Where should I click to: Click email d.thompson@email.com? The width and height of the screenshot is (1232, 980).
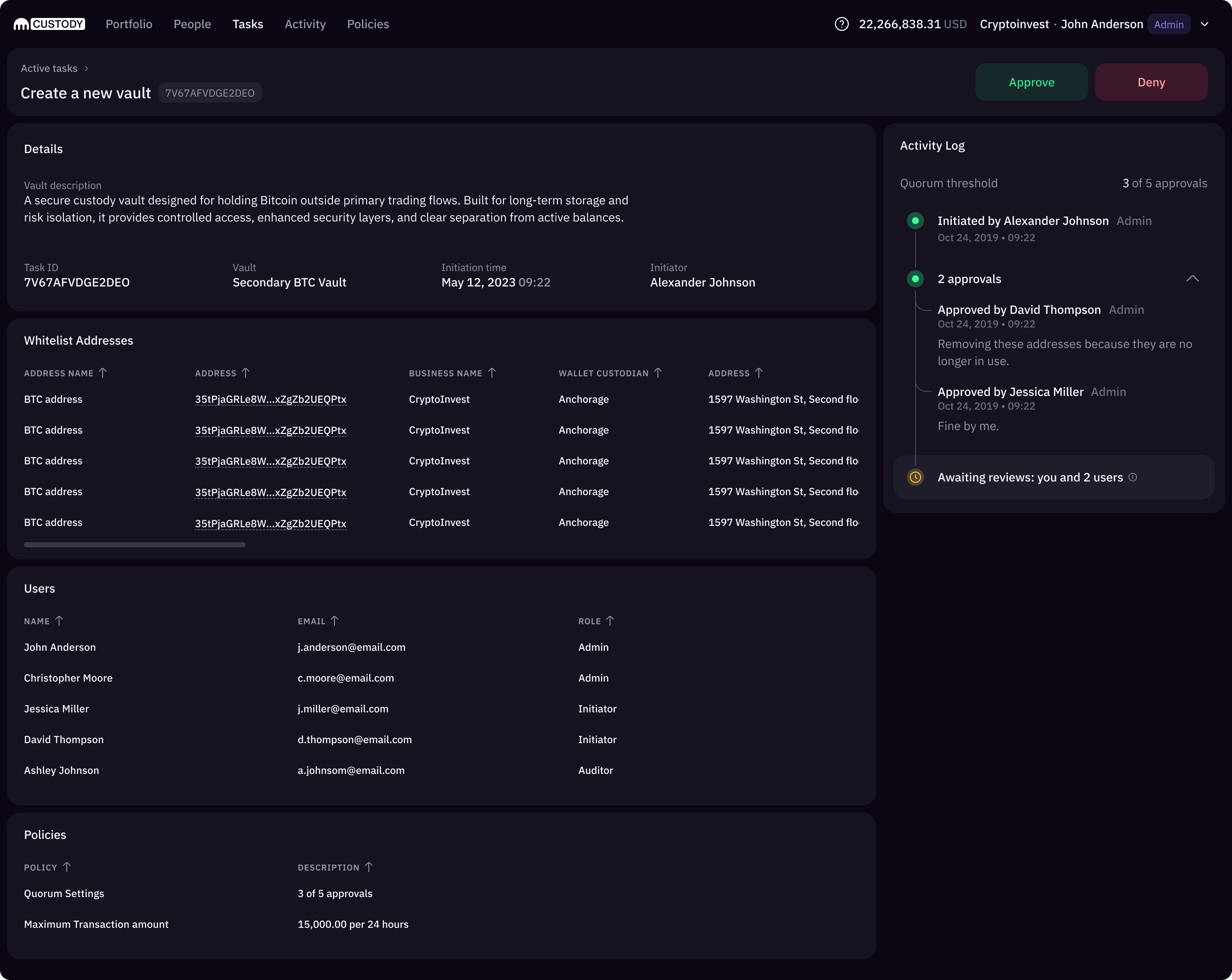pos(354,740)
